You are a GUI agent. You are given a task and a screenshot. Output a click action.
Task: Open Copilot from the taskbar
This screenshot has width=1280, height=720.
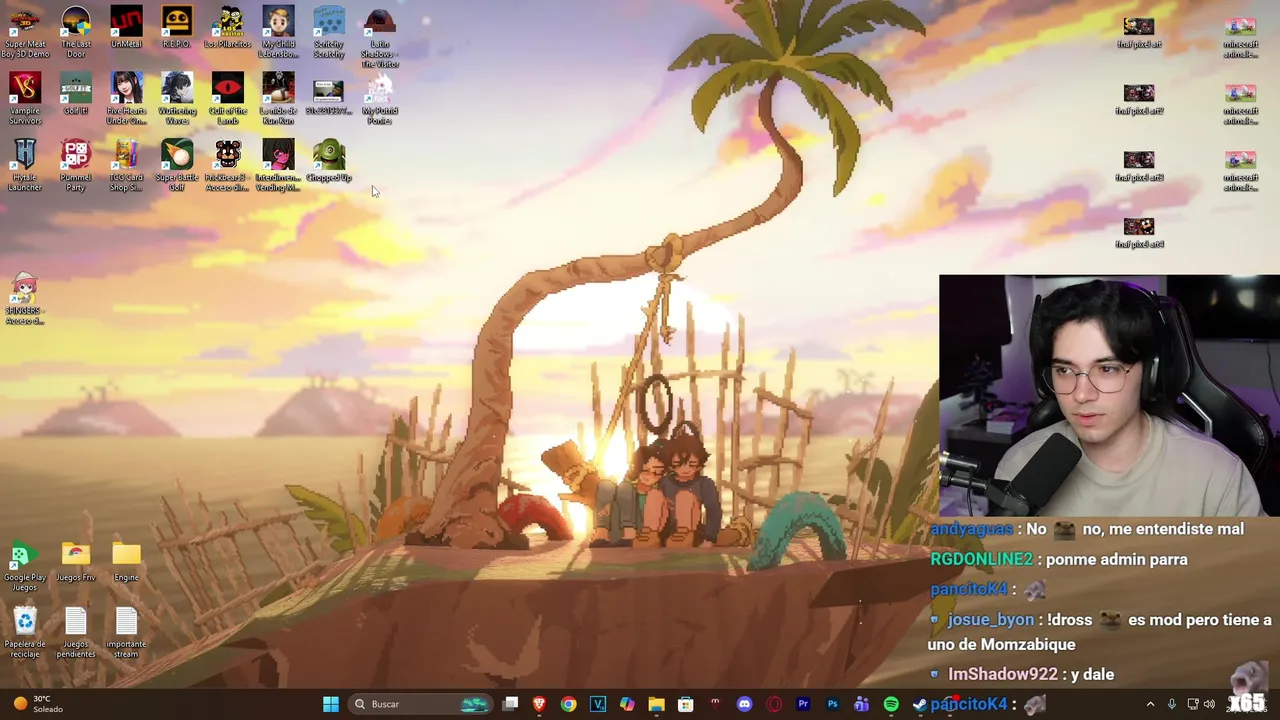click(x=627, y=704)
